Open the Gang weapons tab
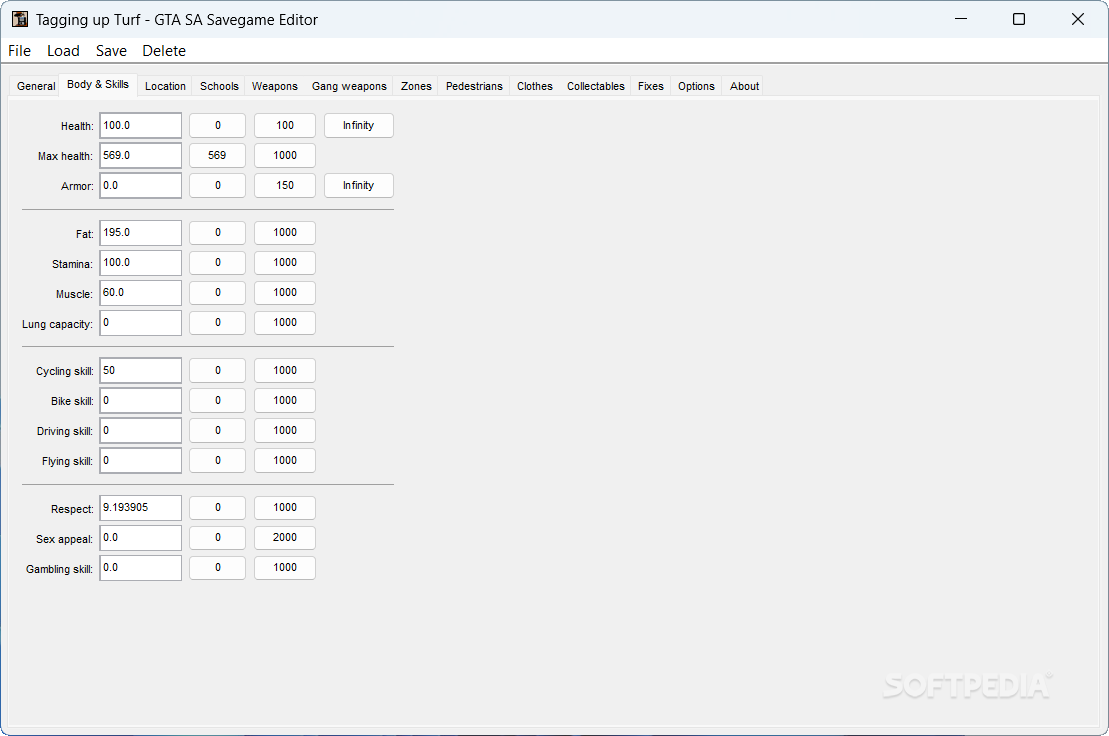This screenshot has height=736, width=1109. pyautogui.click(x=349, y=86)
